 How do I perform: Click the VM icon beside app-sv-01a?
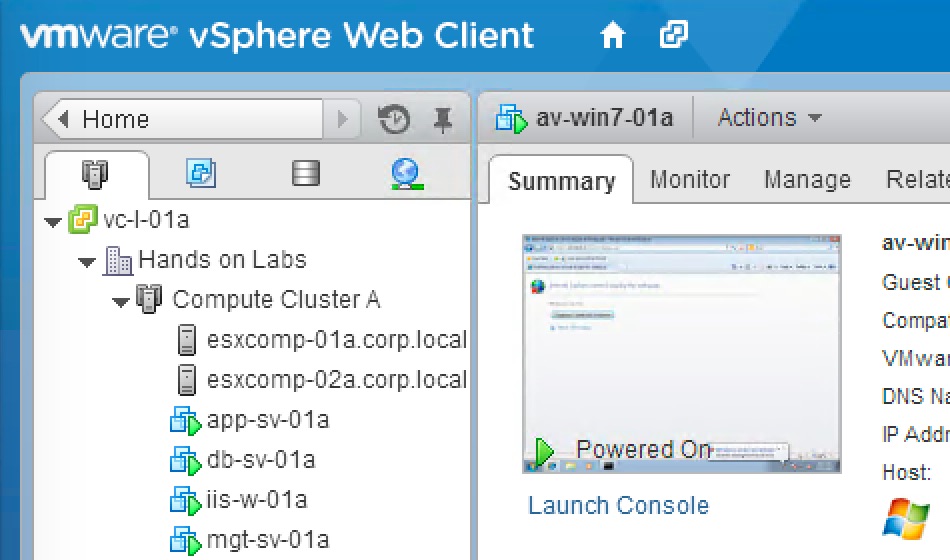[185, 421]
